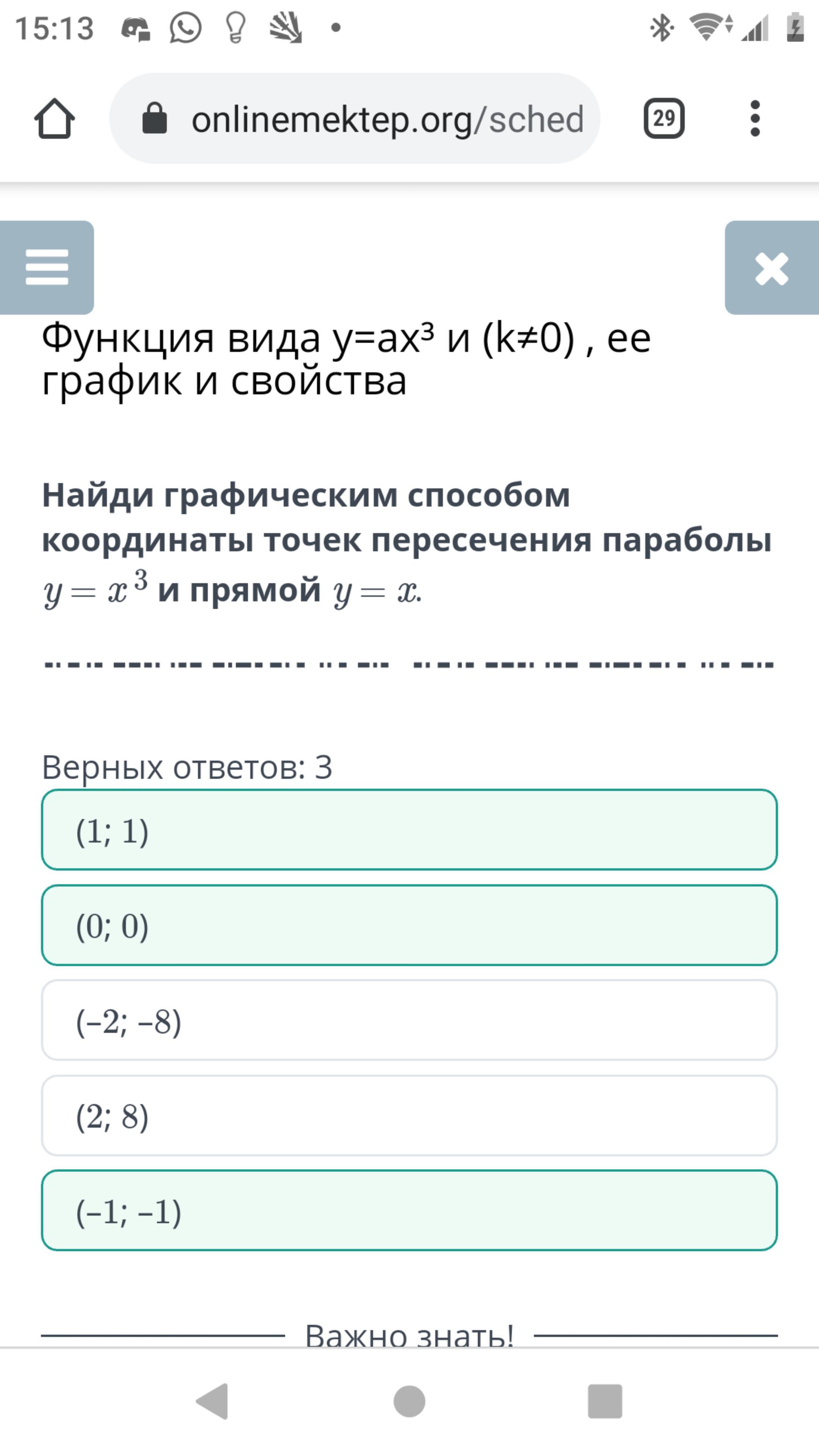The image size is (819, 1456).
Task: Open the browser three-dot overflow menu
Action: pos(755,119)
